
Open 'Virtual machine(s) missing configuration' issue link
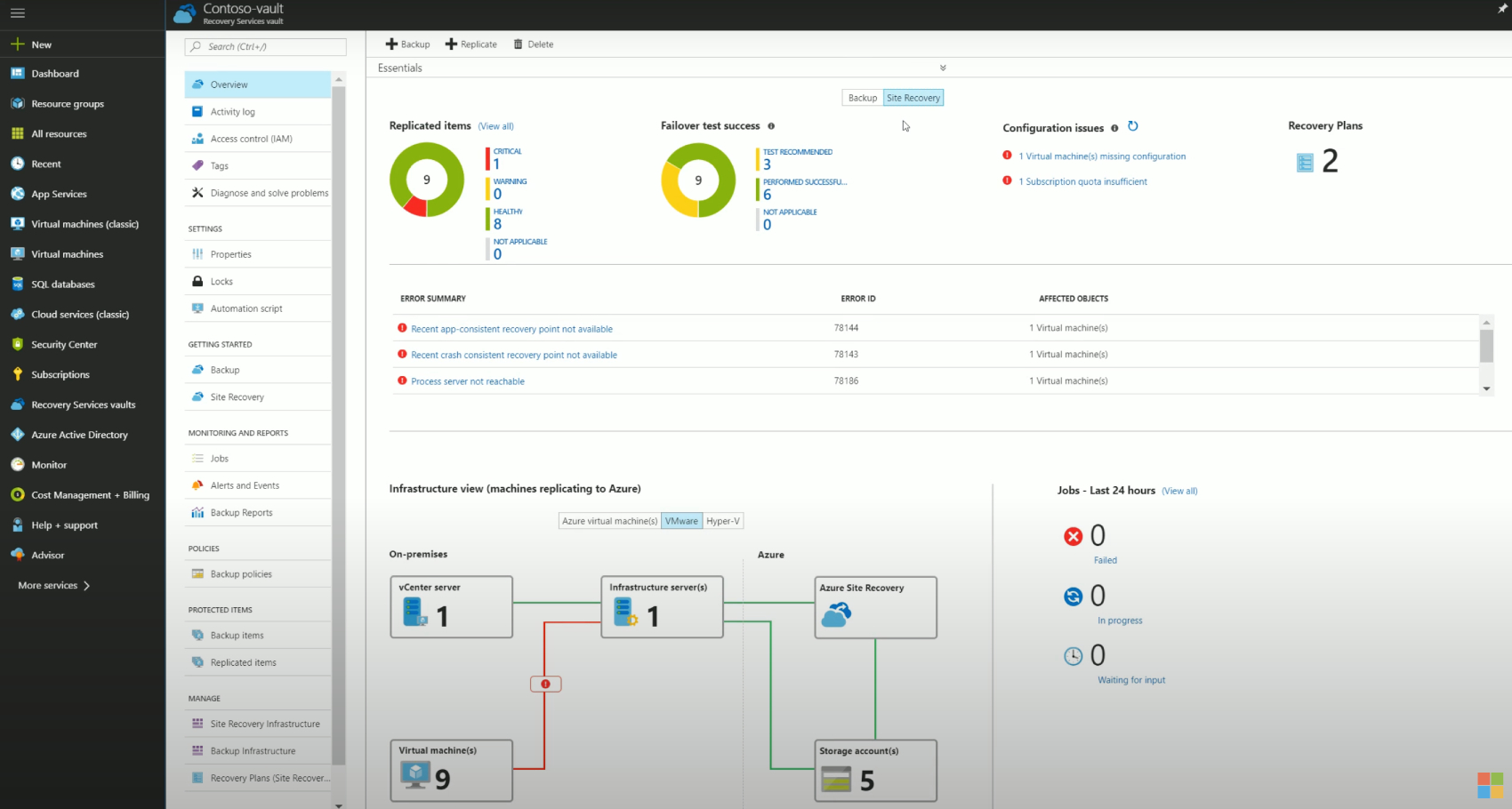coord(1102,156)
